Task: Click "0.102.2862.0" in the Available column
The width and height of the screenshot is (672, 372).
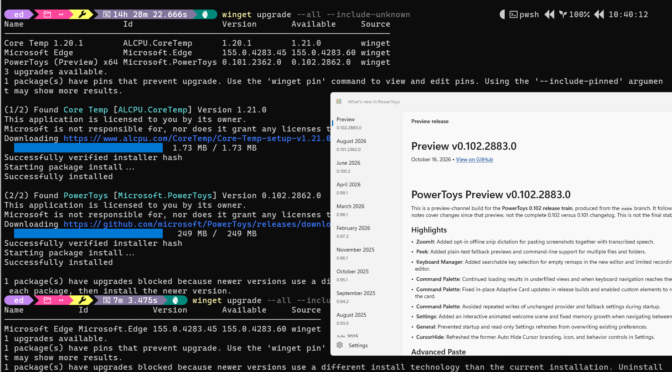Action: pos(321,62)
